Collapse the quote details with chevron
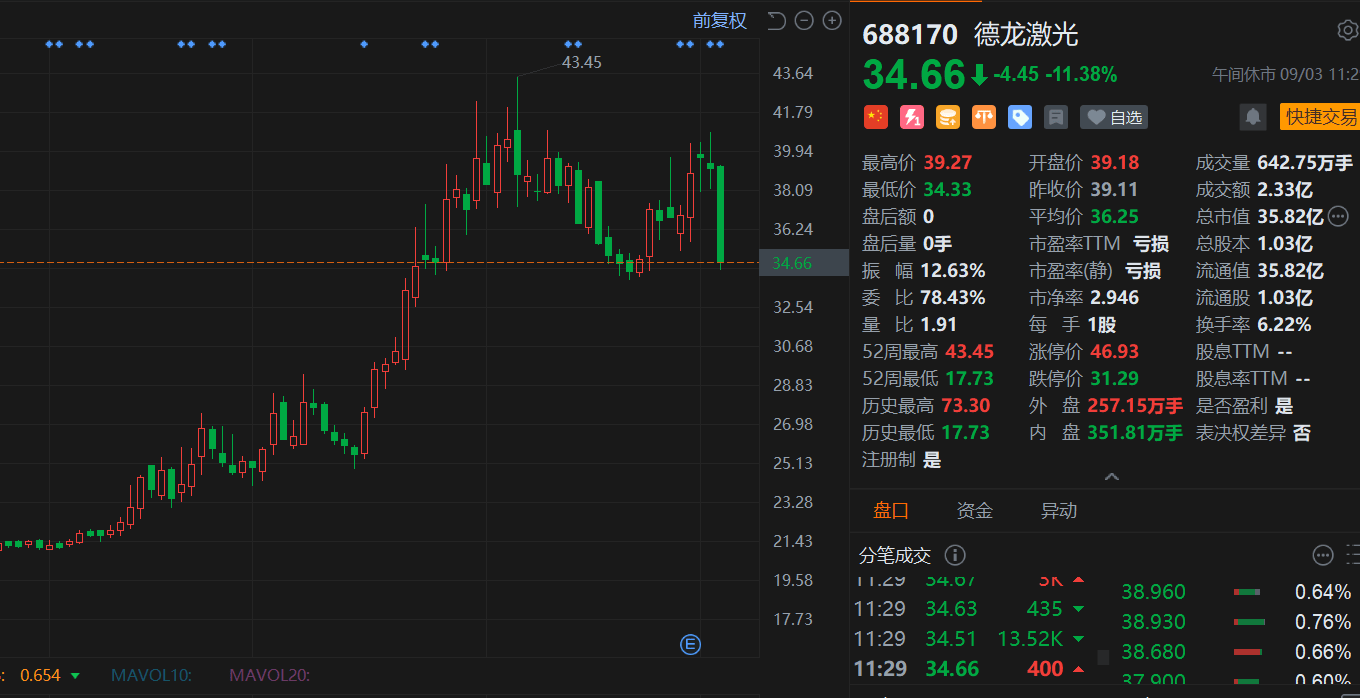The image size is (1360, 698). click(x=1111, y=477)
